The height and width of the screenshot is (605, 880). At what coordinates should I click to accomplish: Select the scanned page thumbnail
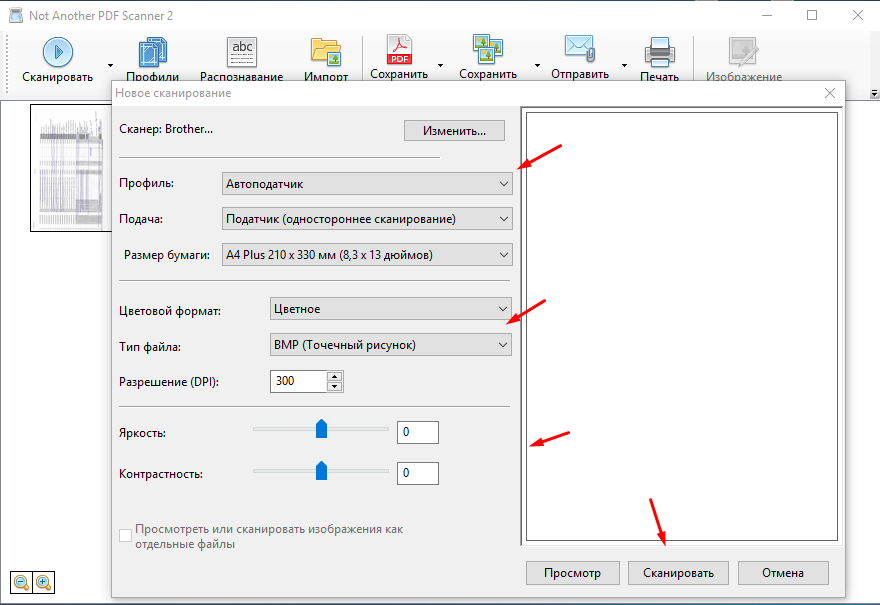click(71, 168)
